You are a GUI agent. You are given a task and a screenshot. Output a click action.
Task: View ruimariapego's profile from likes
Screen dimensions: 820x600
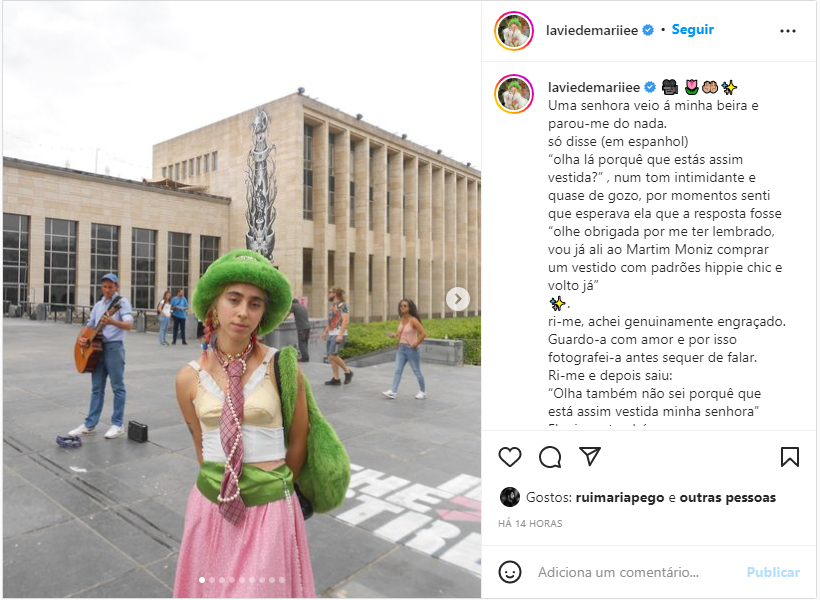620,497
